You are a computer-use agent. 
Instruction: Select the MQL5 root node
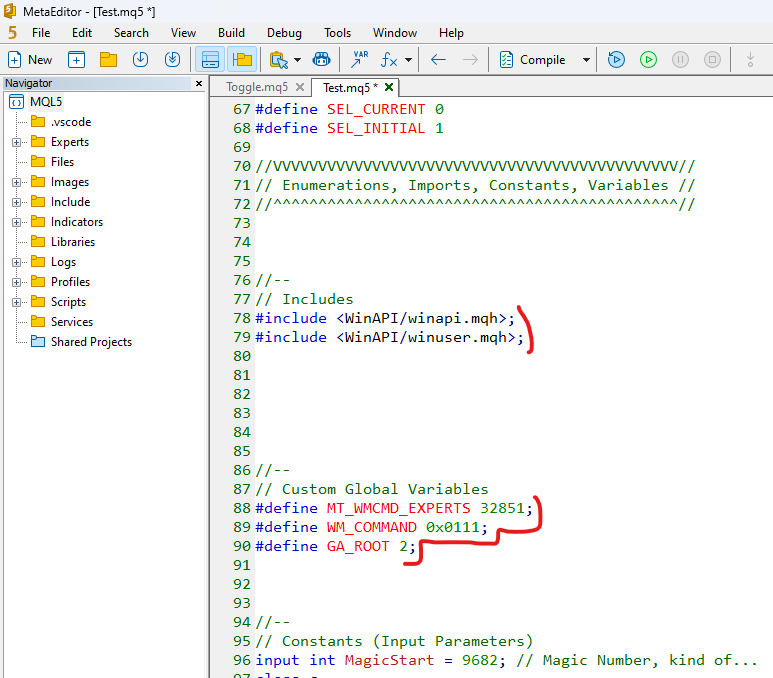(x=46, y=102)
